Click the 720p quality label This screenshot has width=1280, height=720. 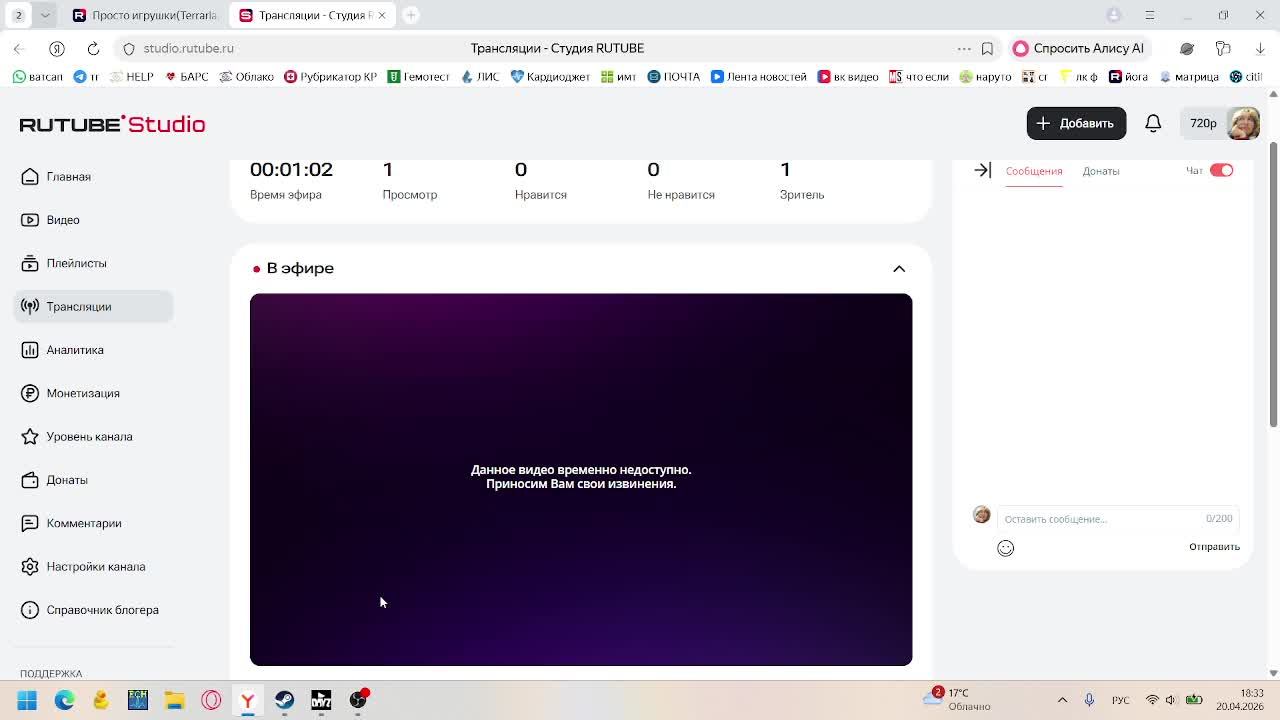tap(1203, 124)
